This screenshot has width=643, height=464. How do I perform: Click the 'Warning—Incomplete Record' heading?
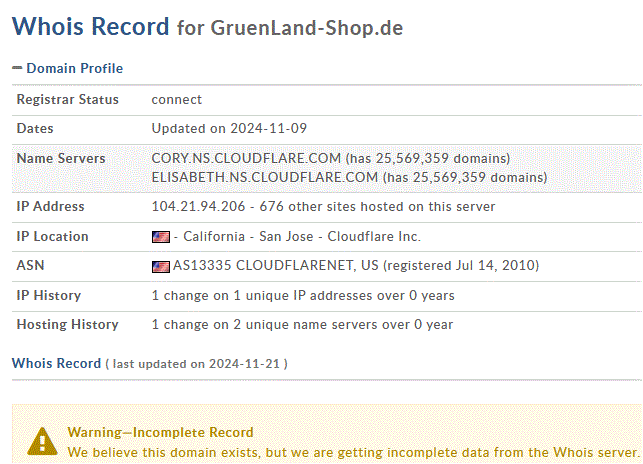point(160,432)
